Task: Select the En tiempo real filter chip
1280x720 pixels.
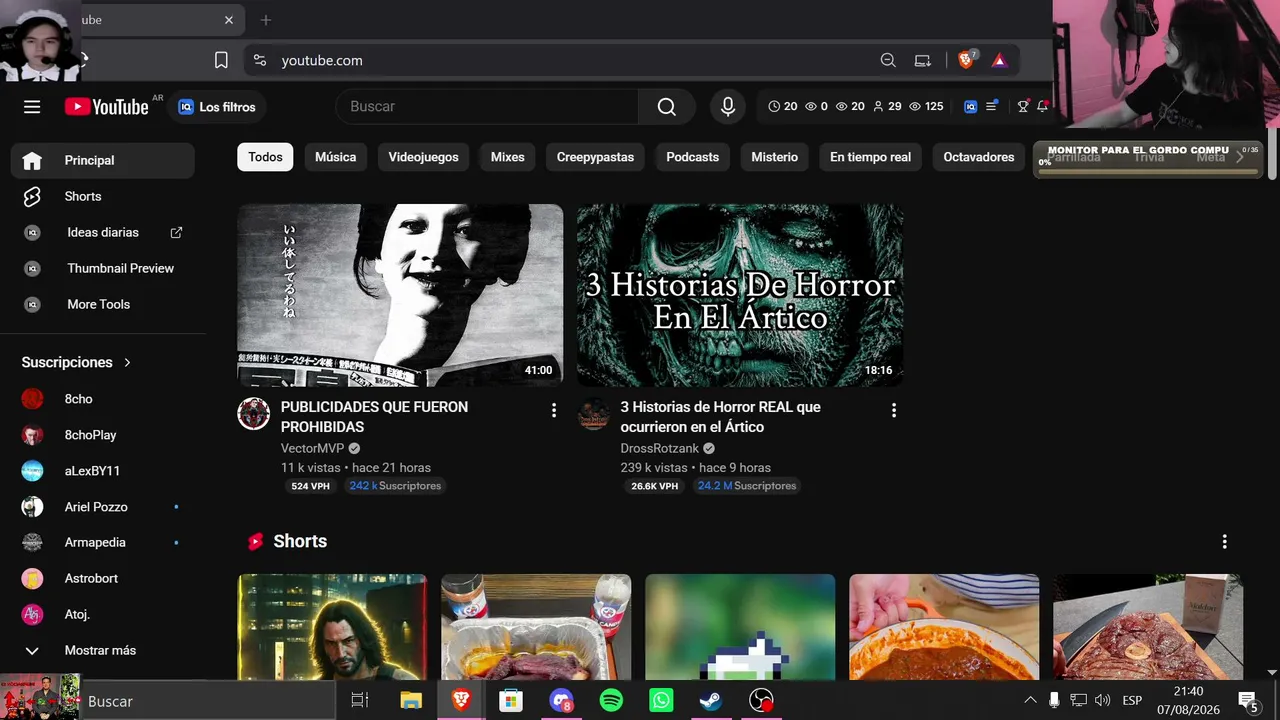Action: [870, 157]
